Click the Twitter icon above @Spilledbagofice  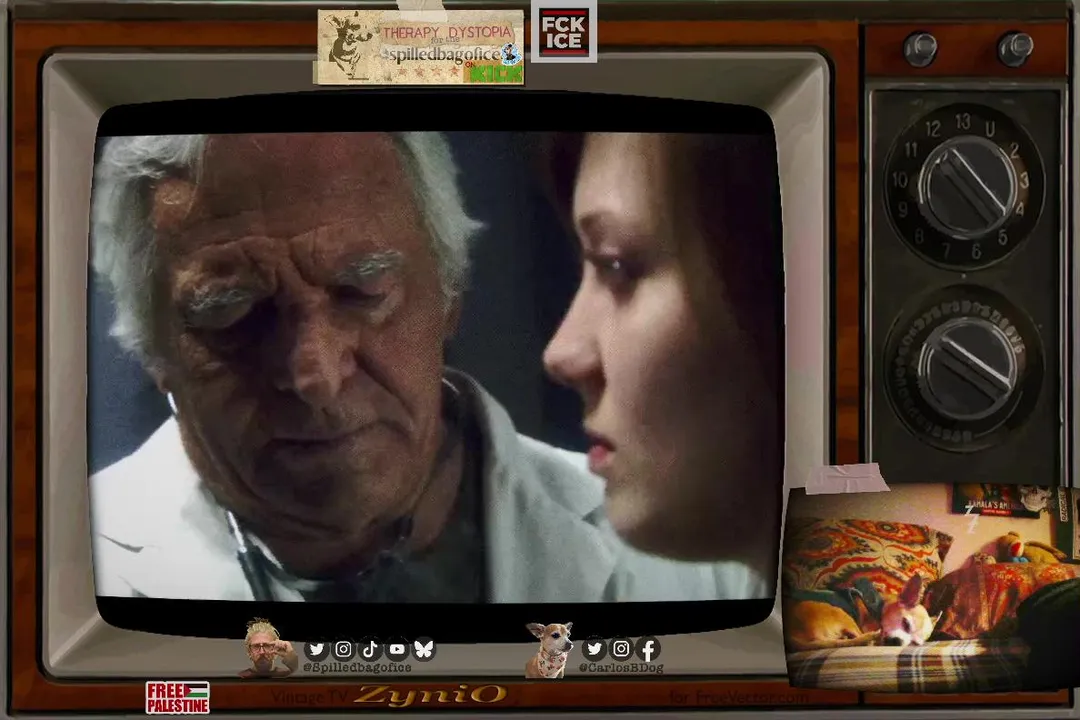point(316,649)
